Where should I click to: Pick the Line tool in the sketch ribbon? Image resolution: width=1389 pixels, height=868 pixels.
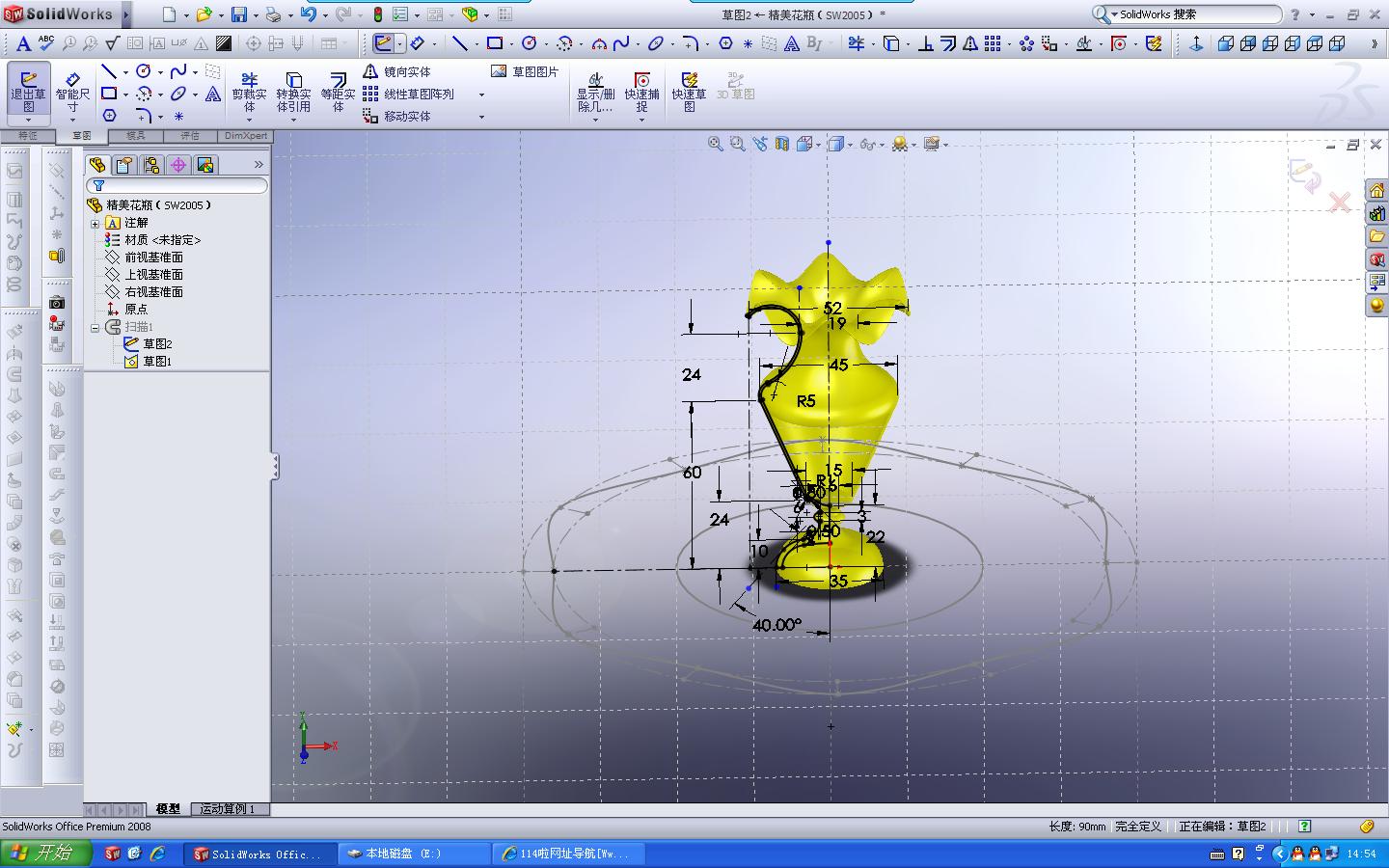click(x=109, y=72)
